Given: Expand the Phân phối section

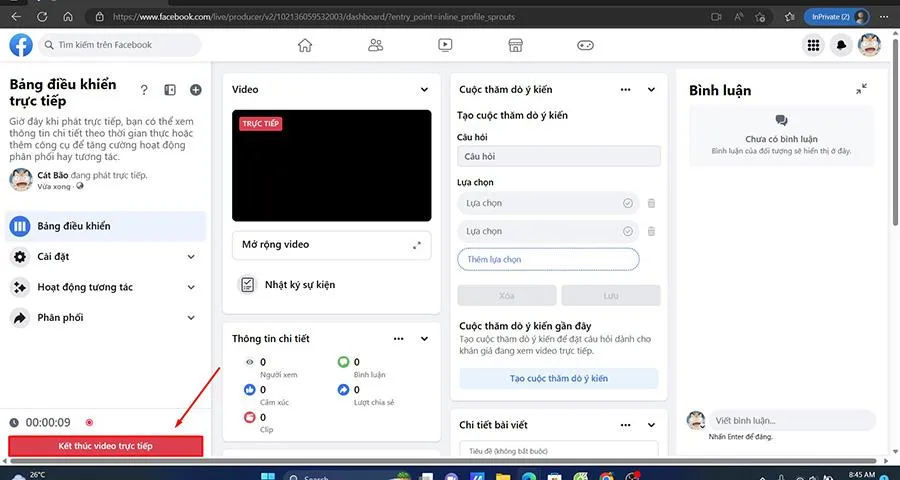Looking at the screenshot, I should 106,318.
